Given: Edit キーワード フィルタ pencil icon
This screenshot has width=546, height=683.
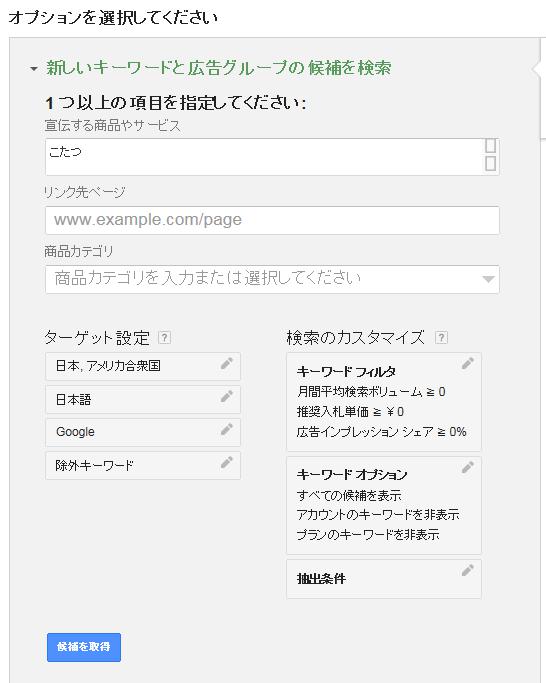Looking at the screenshot, I should click(x=468, y=363).
